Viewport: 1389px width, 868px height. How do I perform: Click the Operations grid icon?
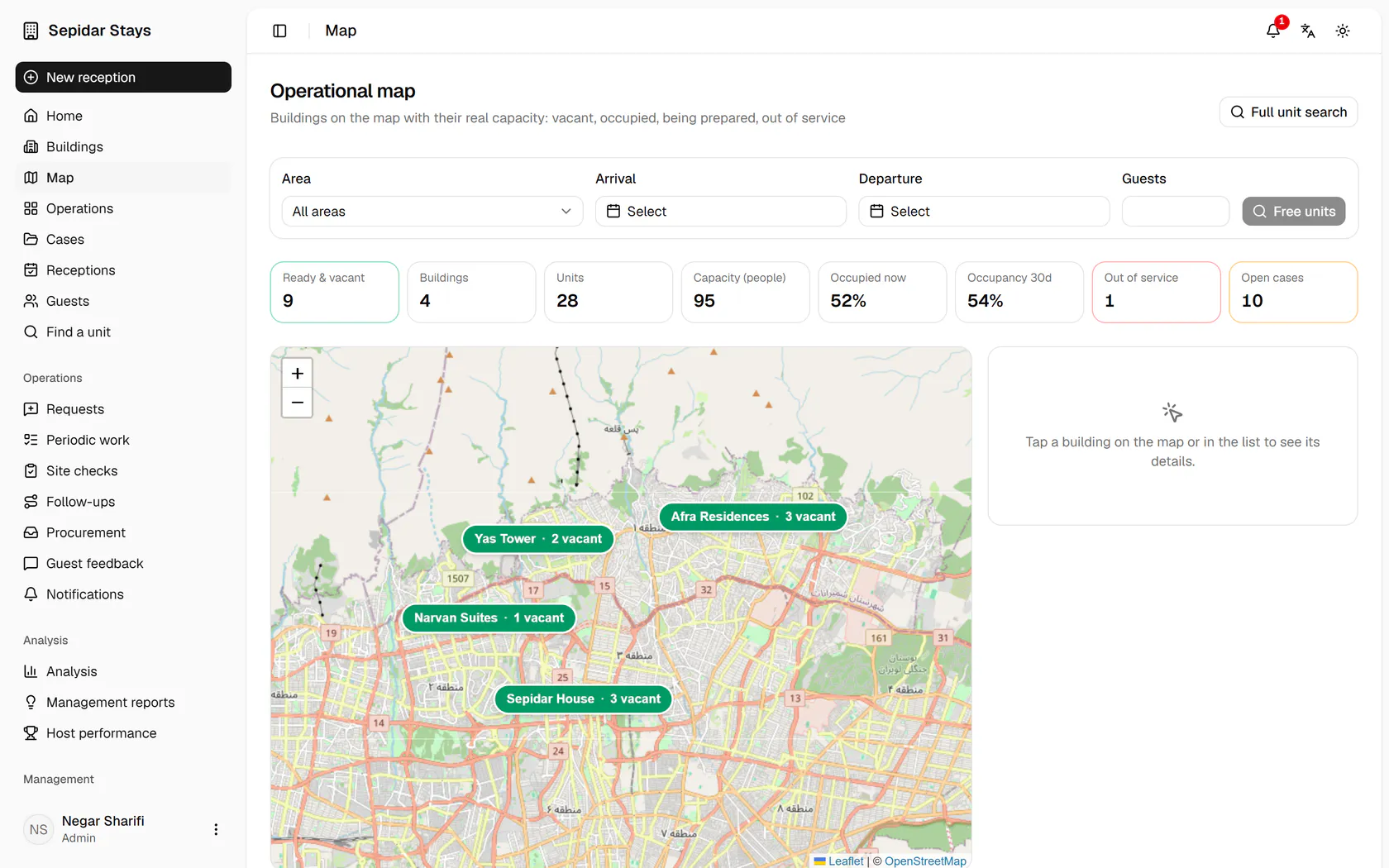pyautogui.click(x=31, y=208)
